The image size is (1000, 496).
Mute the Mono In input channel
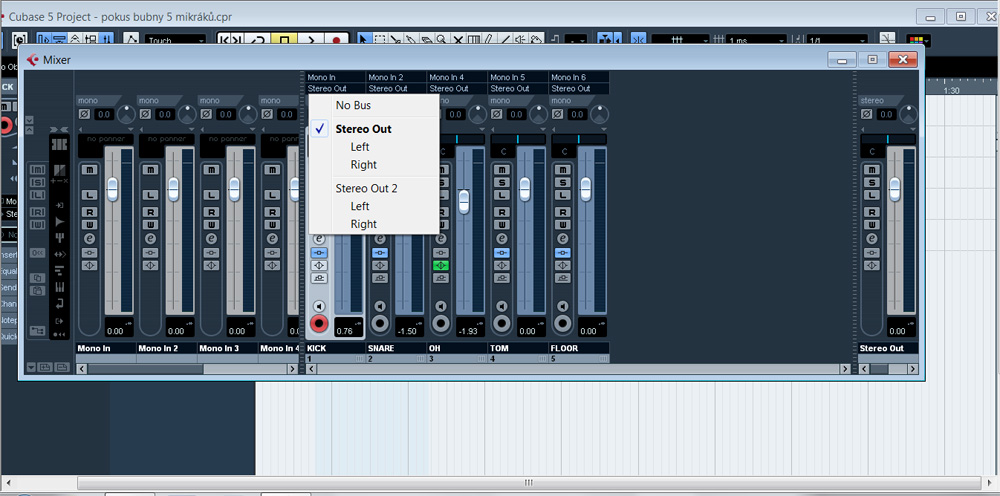tap(89, 169)
